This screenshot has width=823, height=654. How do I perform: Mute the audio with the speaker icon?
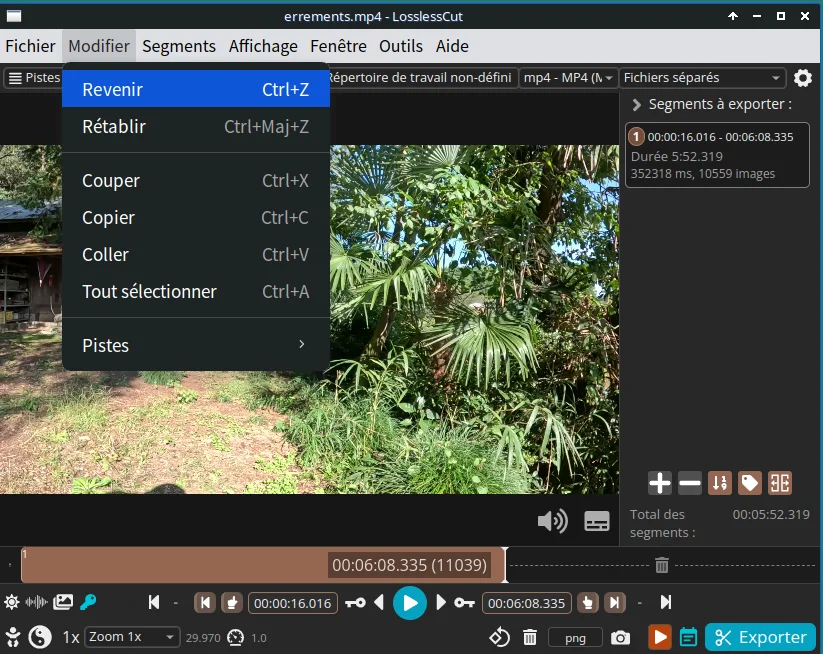coord(552,521)
